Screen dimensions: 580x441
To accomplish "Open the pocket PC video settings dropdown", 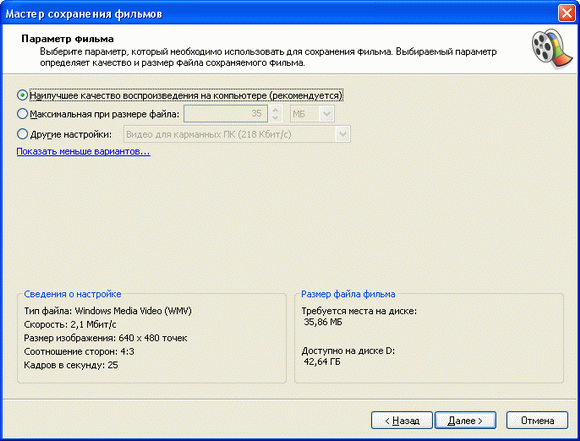I will pyautogui.click(x=237, y=134).
